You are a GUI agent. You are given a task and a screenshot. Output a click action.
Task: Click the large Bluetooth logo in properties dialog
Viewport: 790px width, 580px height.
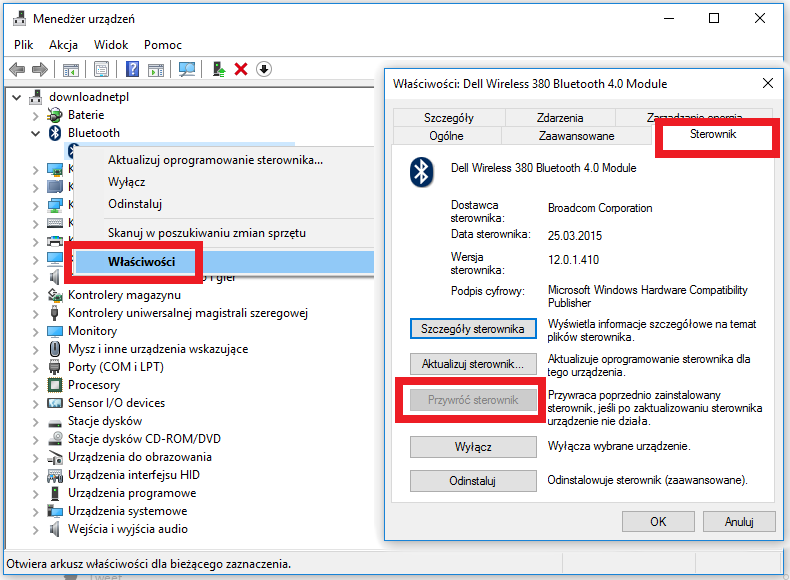pyautogui.click(x=421, y=172)
